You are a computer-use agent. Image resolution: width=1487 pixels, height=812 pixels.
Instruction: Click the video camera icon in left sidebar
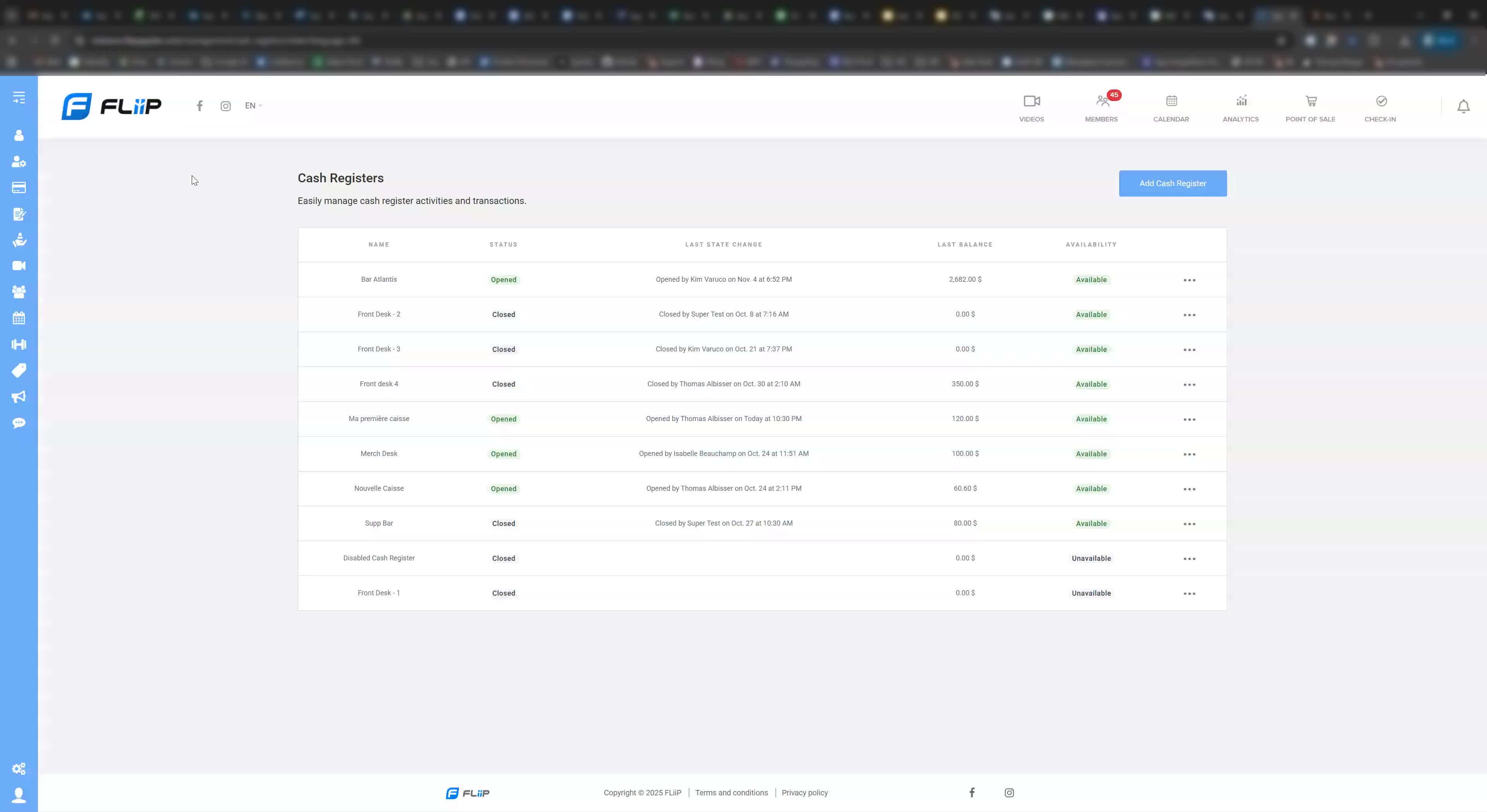pyautogui.click(x=19, y=266)
